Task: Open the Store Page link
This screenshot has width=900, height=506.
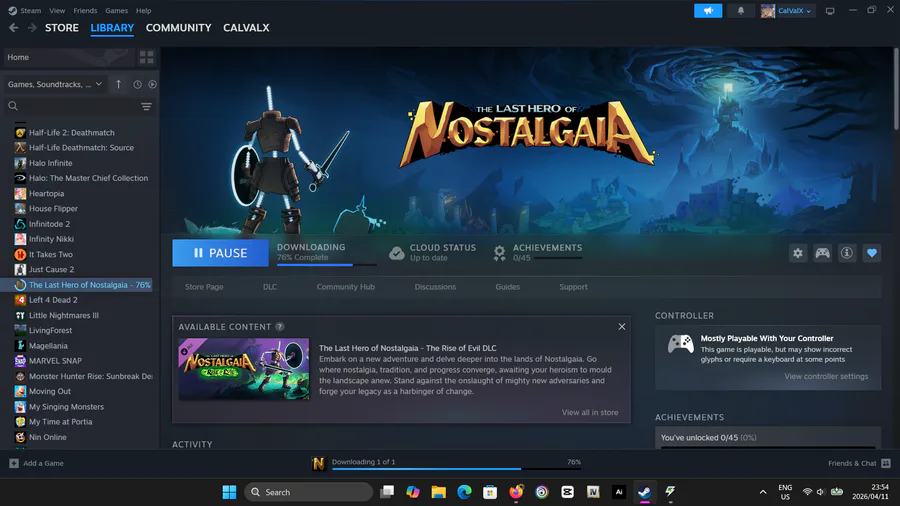Action: pyautogui.click(x=204, y=287)
